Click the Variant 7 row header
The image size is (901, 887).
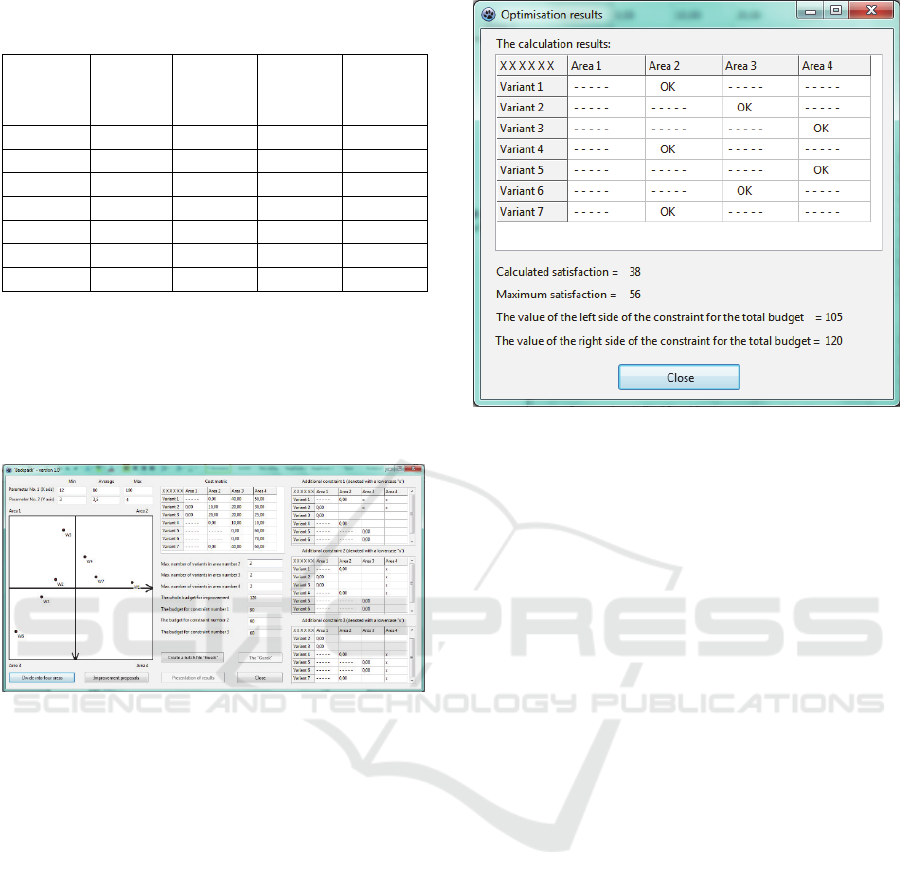tap(532, 212)
